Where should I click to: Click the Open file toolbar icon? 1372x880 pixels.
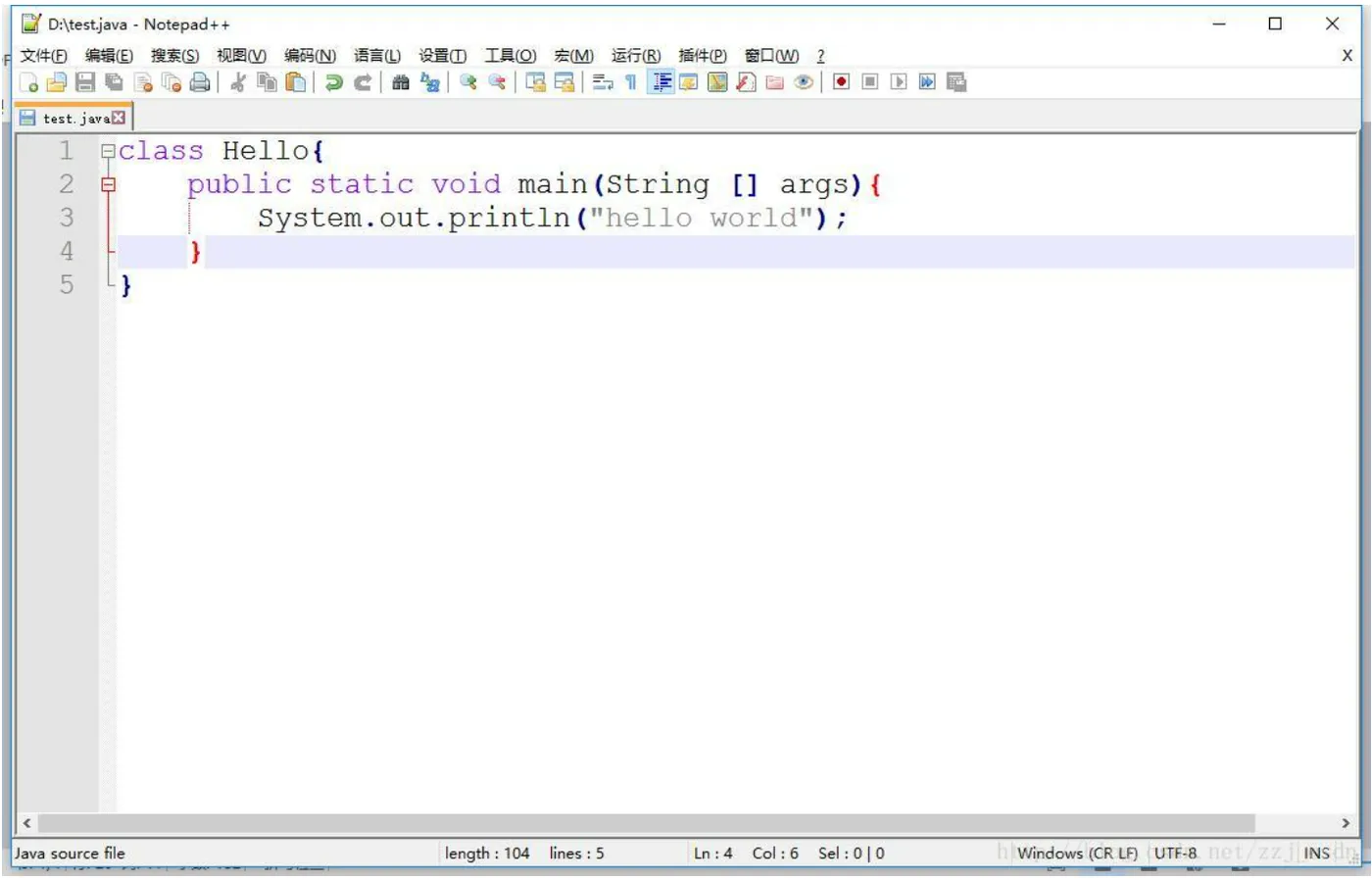[57, 82]
